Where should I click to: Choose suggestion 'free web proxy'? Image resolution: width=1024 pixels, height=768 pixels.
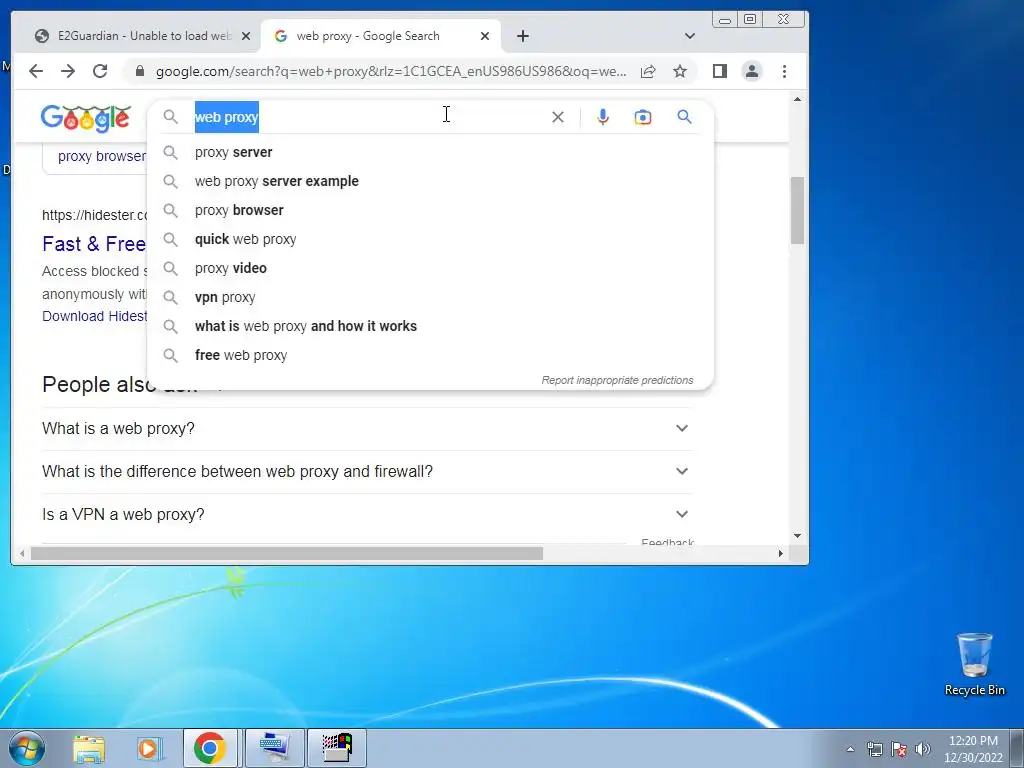tap(430, 355)
